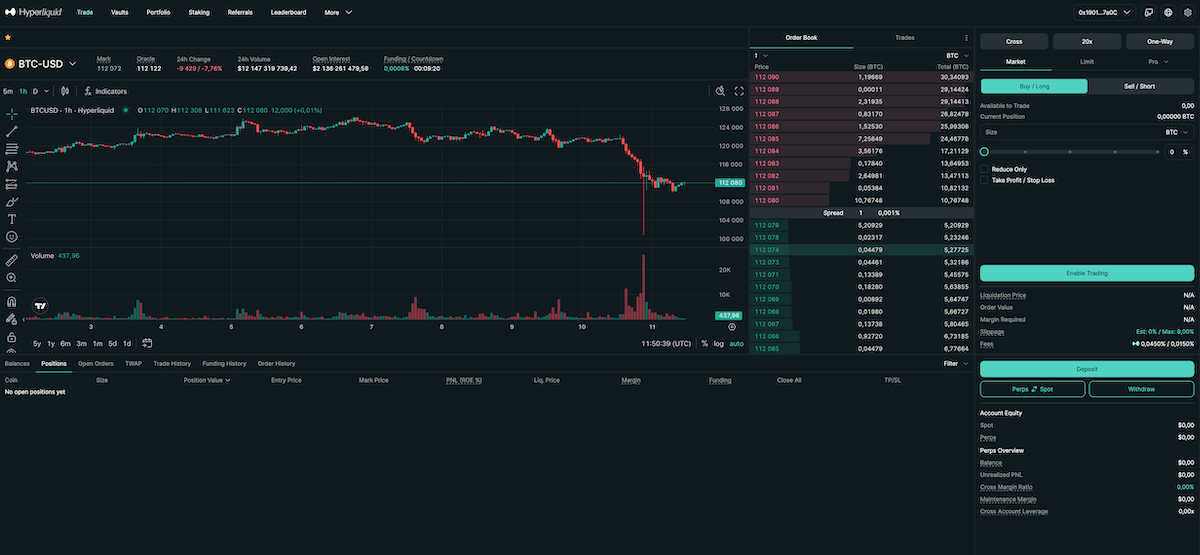The width and height of the screenshot is (1200, 555).
Task: Click the Enable Trading button
Action: click(1087, 273)
